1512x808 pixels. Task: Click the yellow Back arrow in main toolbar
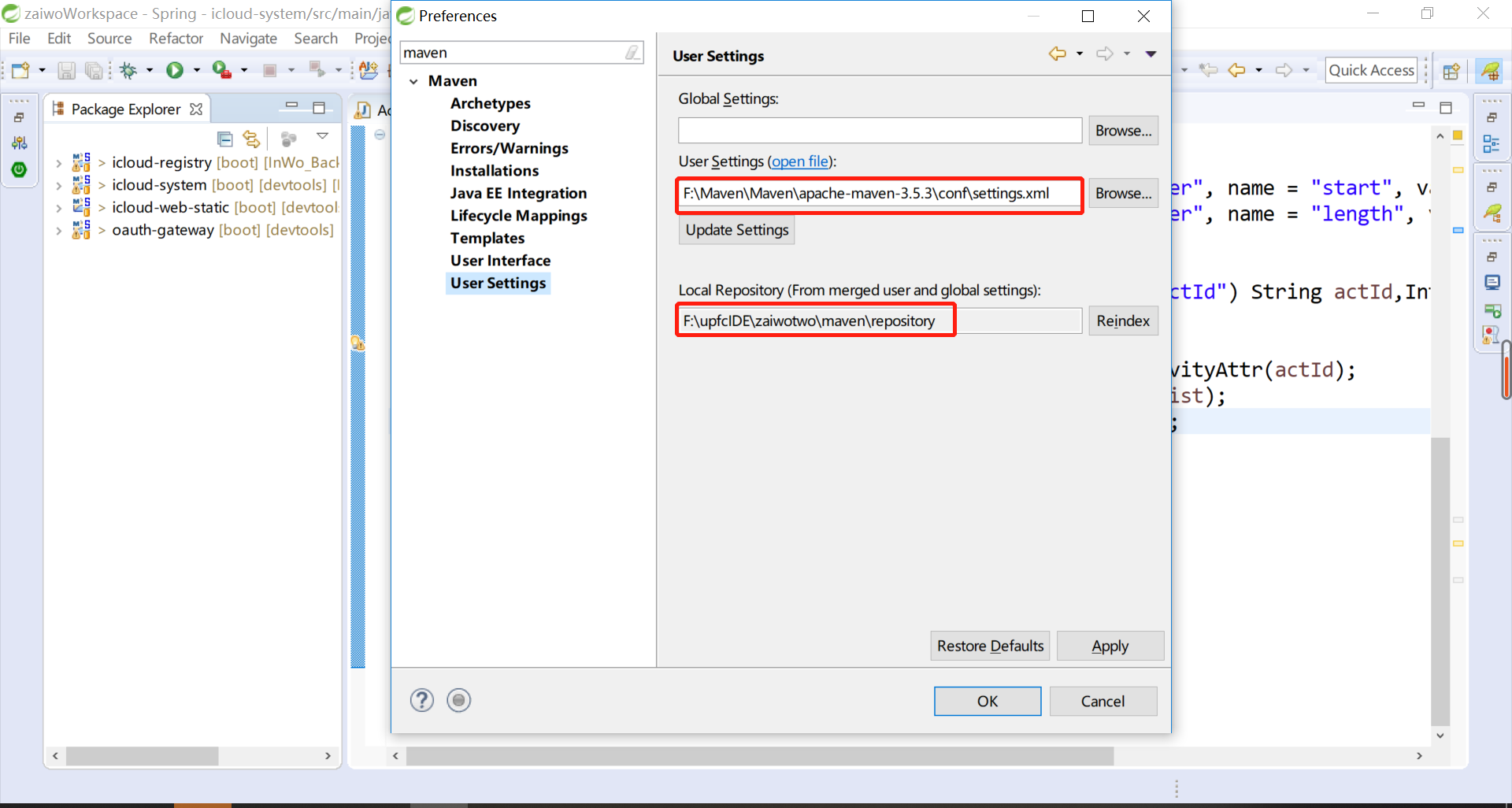point(1237,70)
